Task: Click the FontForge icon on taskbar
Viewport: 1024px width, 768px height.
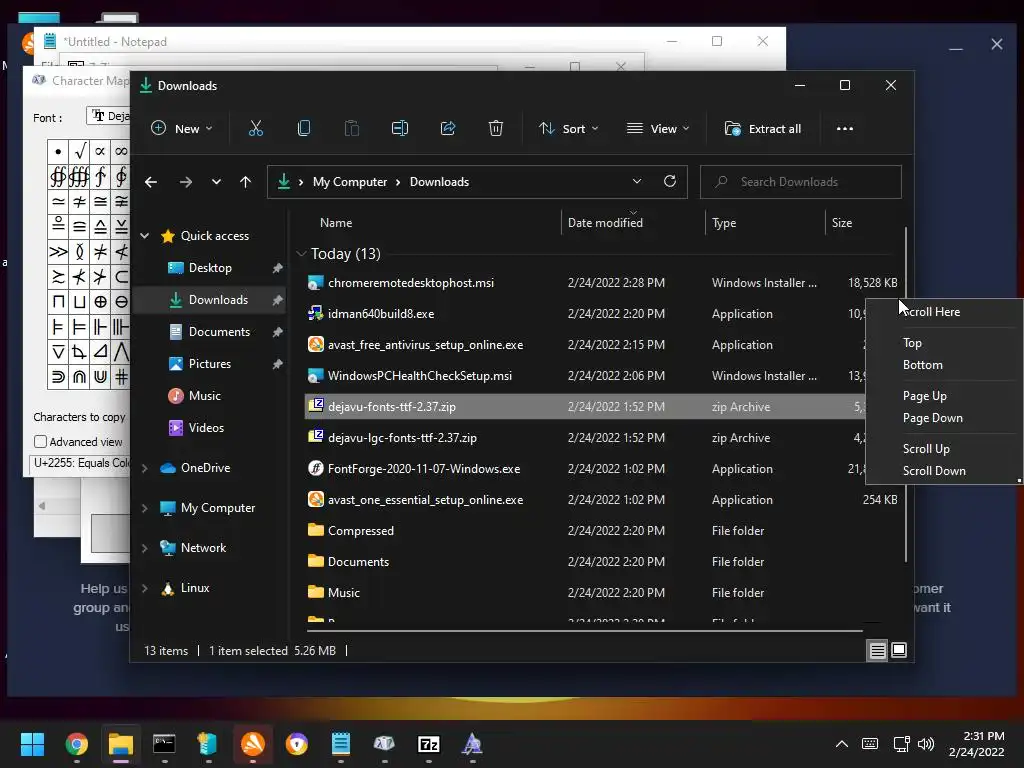Action: [472, 744]
